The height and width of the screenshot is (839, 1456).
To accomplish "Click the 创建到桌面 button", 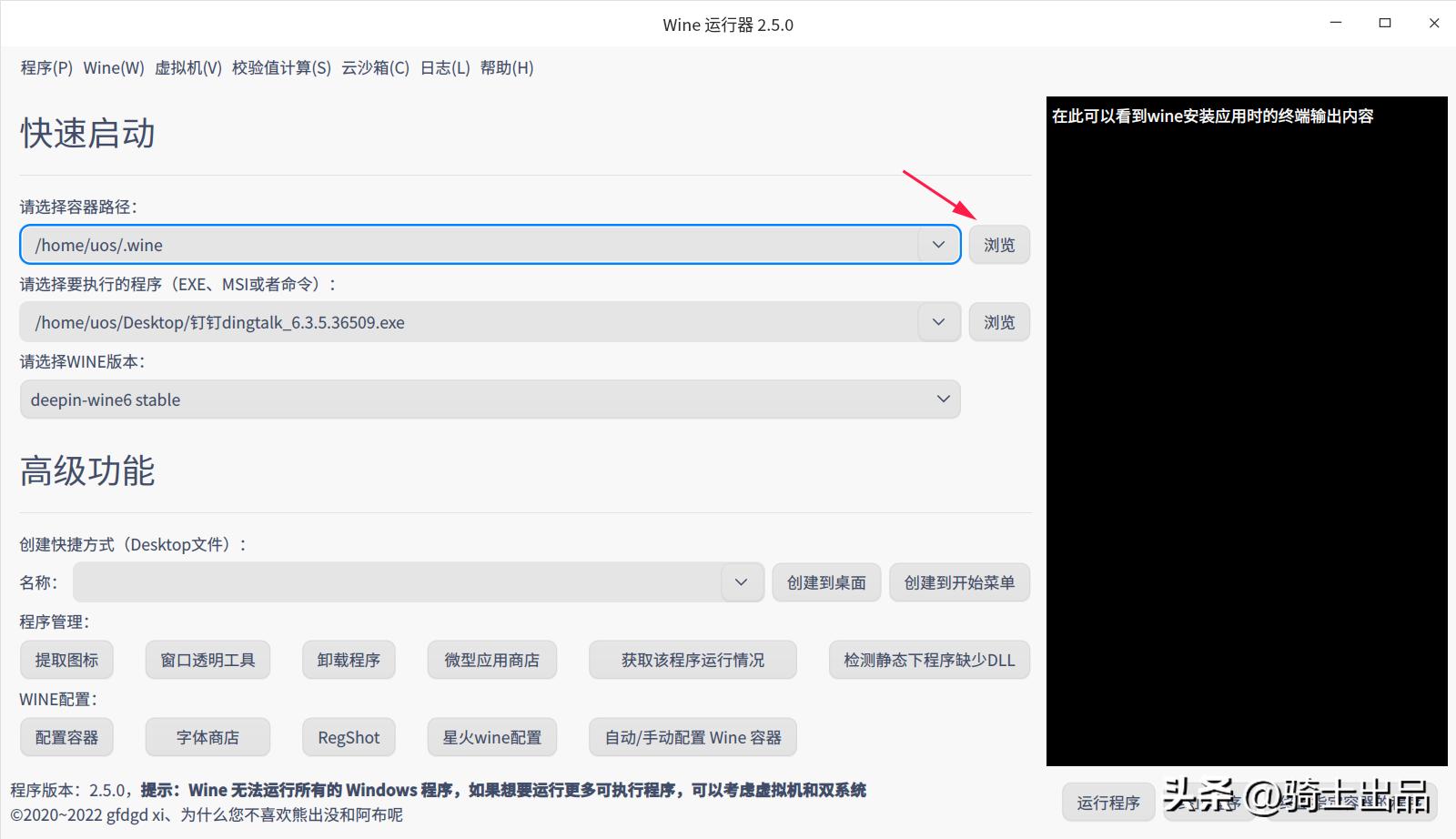I will (825, 581).
